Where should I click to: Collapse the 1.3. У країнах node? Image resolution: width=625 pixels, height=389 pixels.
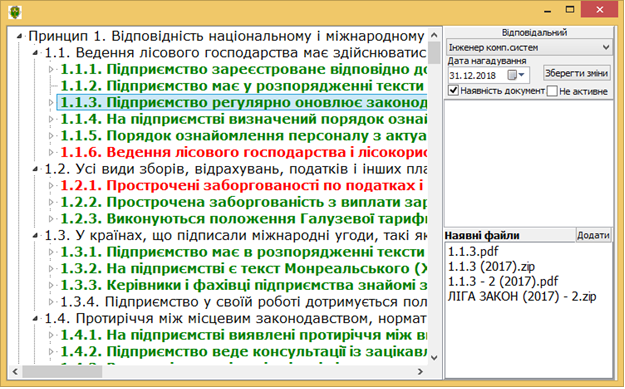(x=35, y=235)
